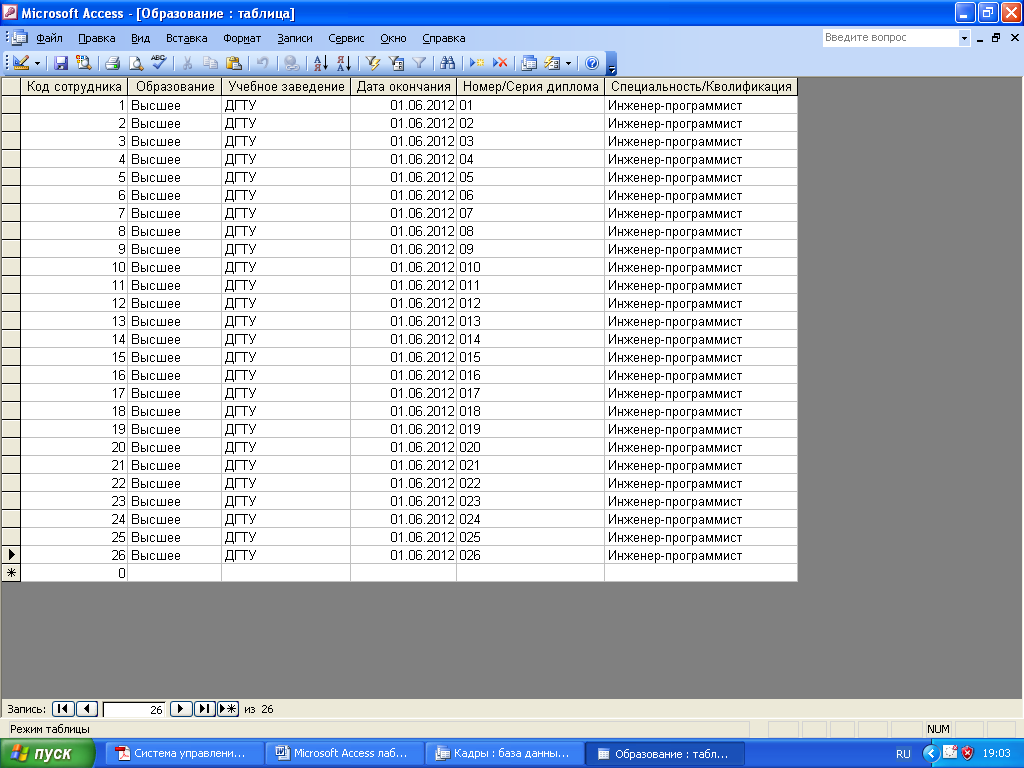Screen dimensions: 1024x768
Task: Select the Образование column header
Action: pyautogui.click(x=174, y=86)
